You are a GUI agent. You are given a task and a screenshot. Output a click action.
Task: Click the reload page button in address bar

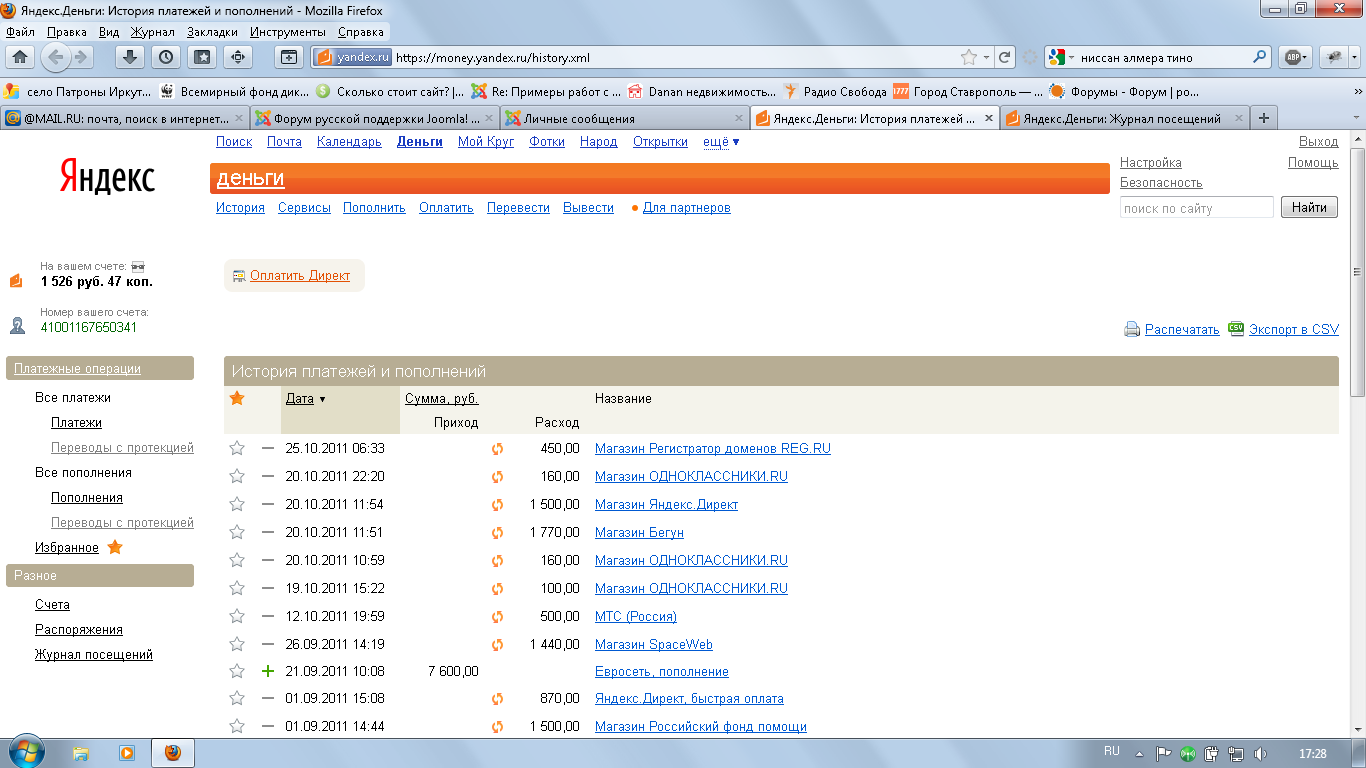click(1005, 58)
